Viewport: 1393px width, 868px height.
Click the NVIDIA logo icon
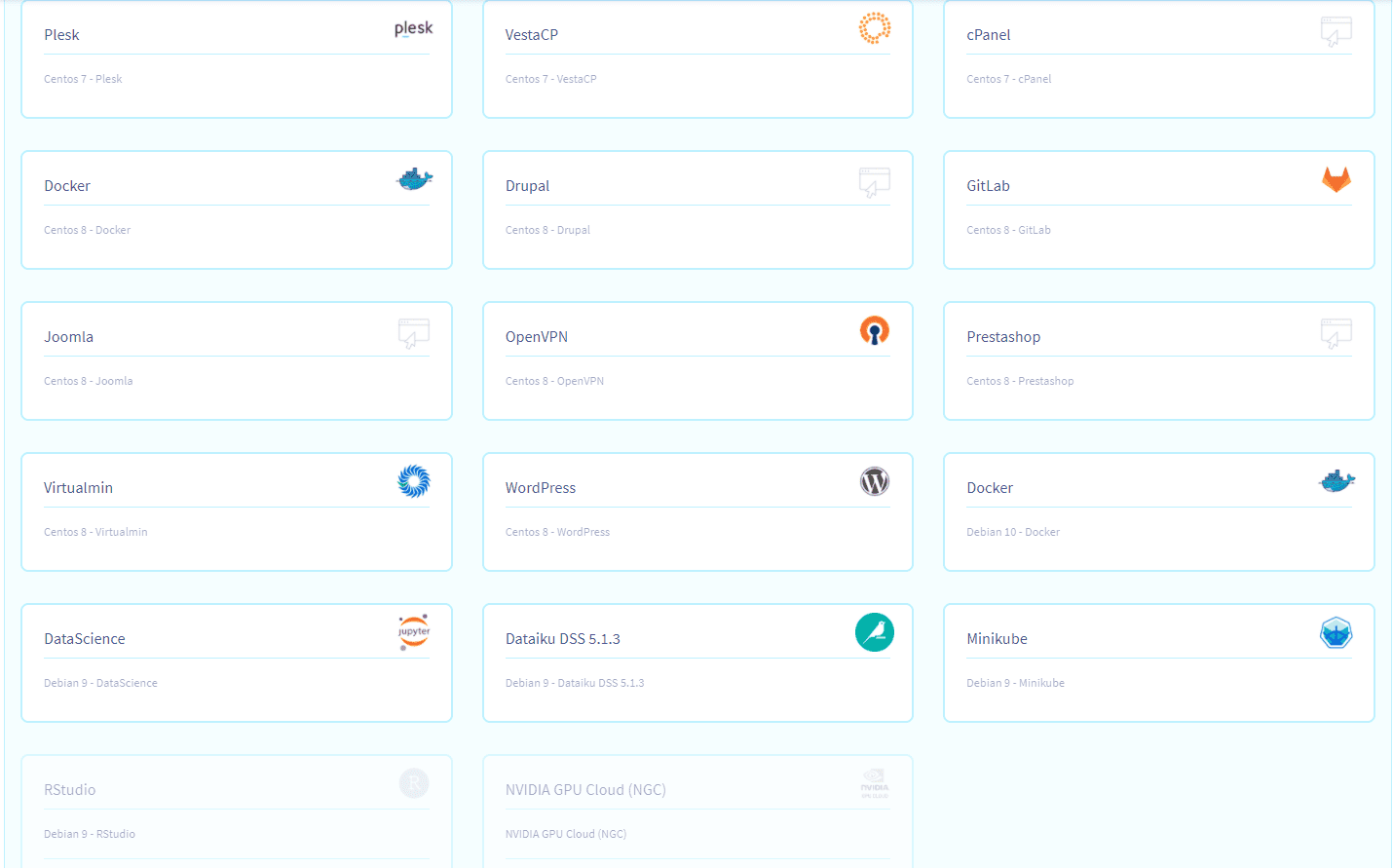point(874,783)
